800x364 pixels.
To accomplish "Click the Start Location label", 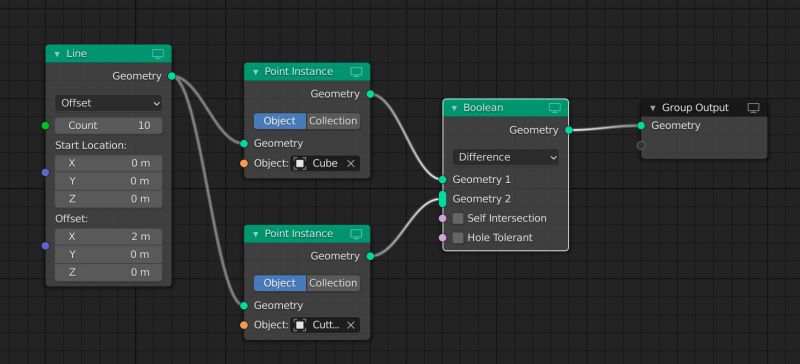I will (x=91, y=145).
